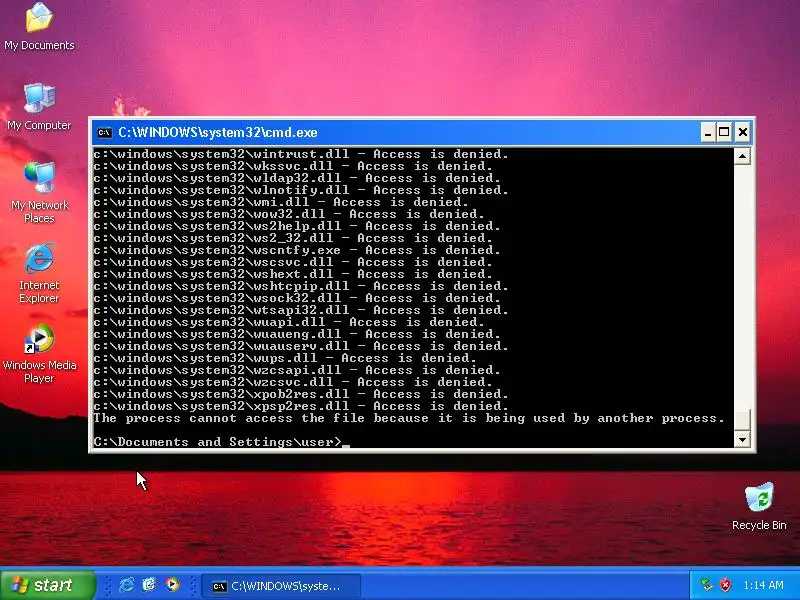Select the My Computer desktop icon
This screenshot has width=800, height=600.
coord(39,106)
